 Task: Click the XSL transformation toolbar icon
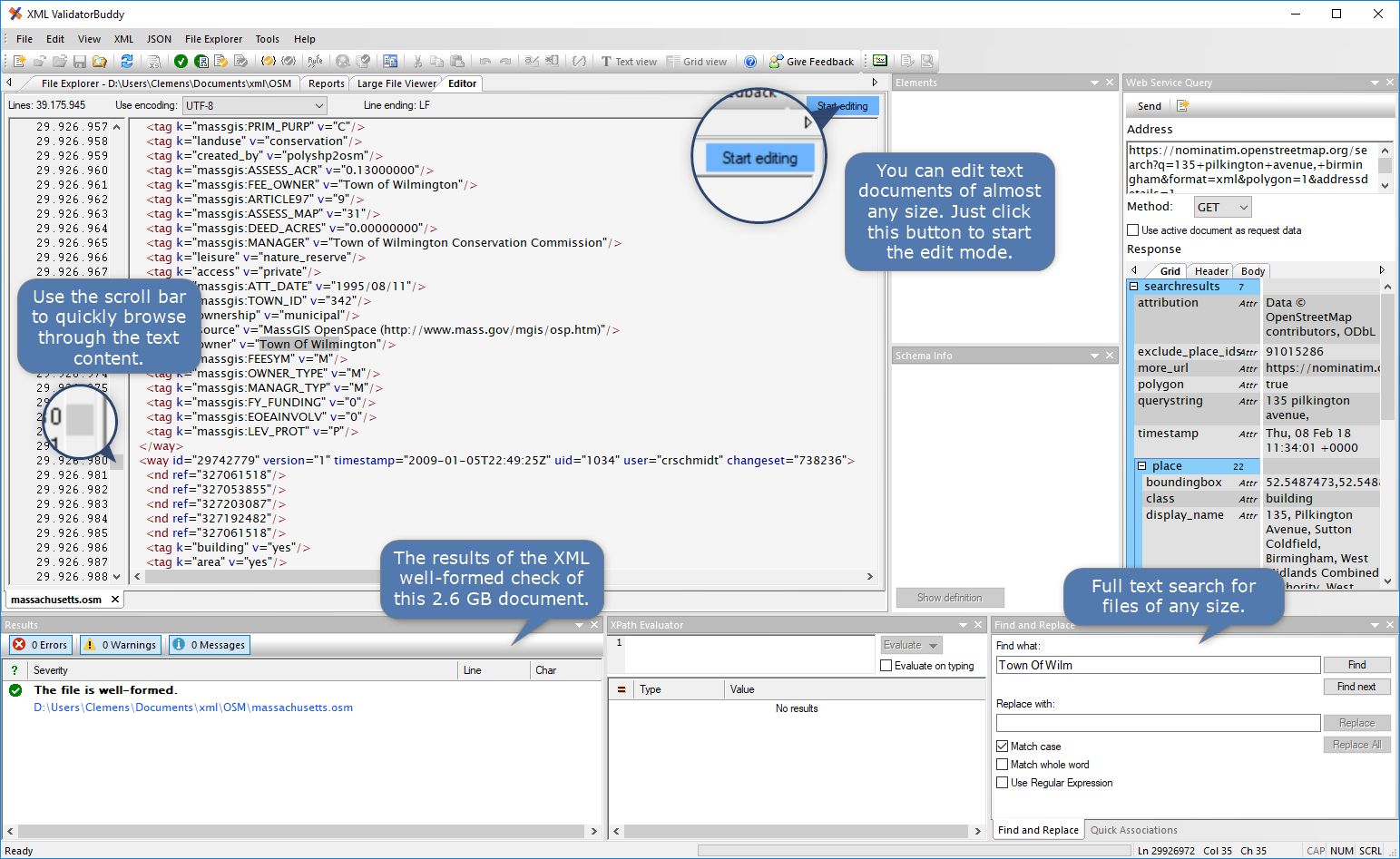pyautogui.click(x=154, y=61)
